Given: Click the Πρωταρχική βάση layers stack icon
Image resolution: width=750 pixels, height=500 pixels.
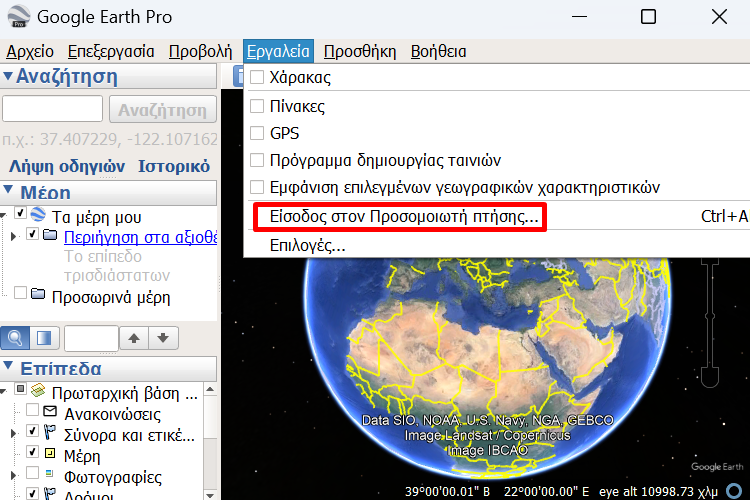Looking at the screenshot, I should (38, 390).
